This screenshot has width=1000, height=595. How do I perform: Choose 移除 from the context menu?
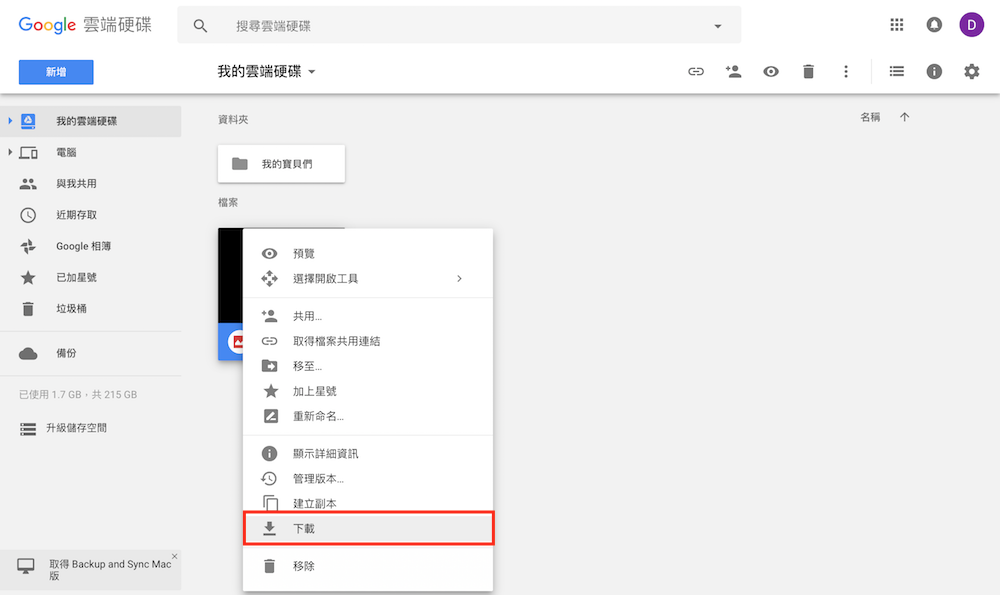(x=368, y=566)
